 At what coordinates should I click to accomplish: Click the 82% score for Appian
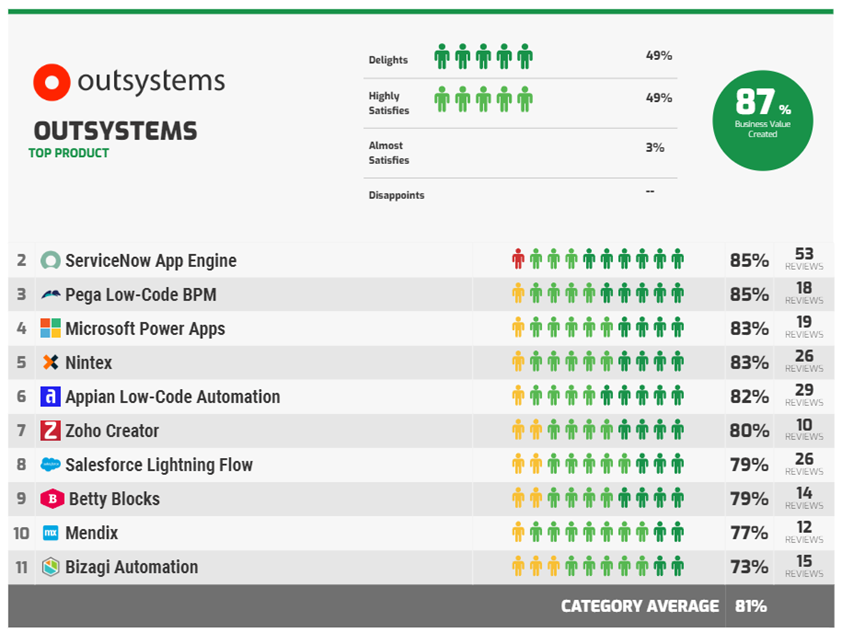tap(749, 397)
